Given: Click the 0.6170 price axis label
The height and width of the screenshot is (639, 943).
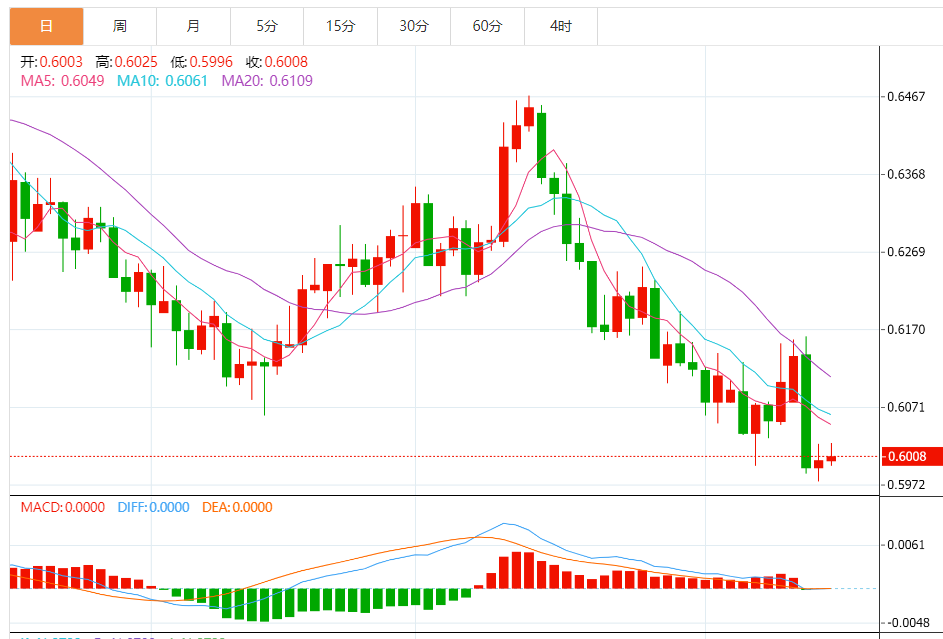Looking at the screenshot, I should 906,329.
